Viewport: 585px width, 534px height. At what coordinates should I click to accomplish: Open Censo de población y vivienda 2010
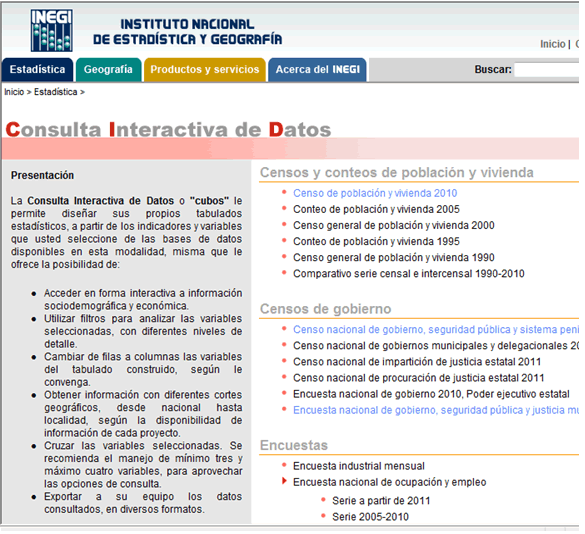(375, 193)
